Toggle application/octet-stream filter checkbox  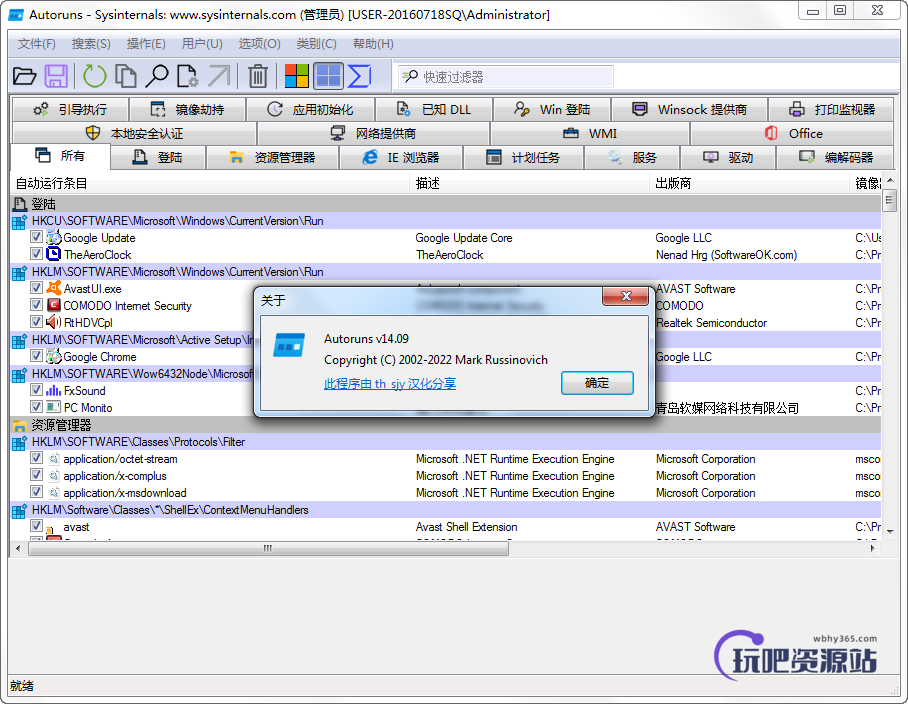36,458
